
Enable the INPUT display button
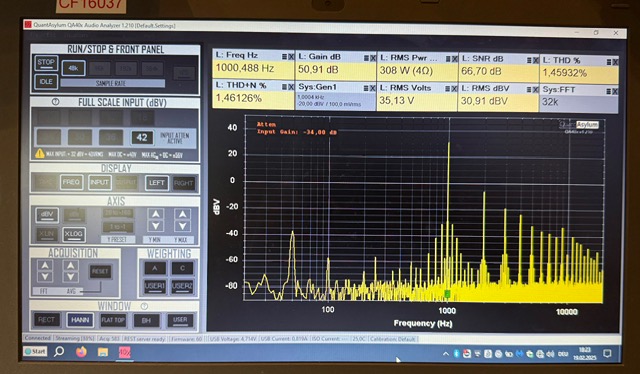click(99, 183)
